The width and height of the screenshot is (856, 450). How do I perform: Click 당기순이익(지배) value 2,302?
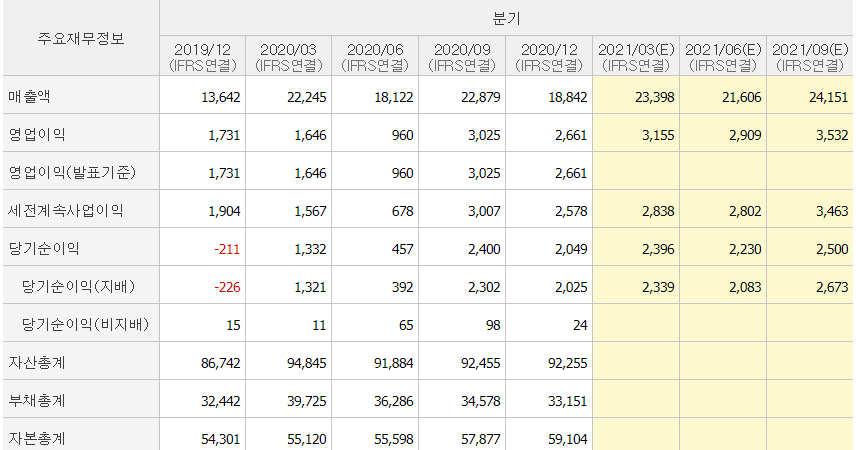tap(484, 287)
